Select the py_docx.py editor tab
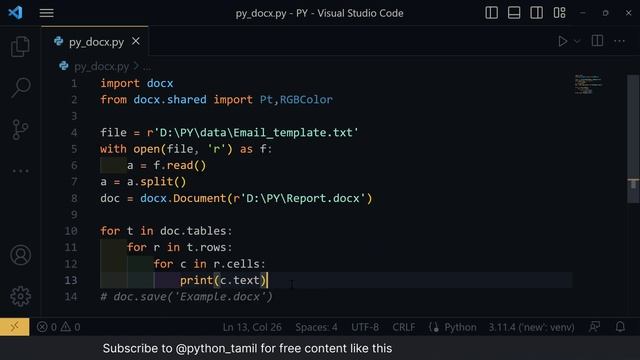Screen dimensions: 640x360 pos(96,42)
